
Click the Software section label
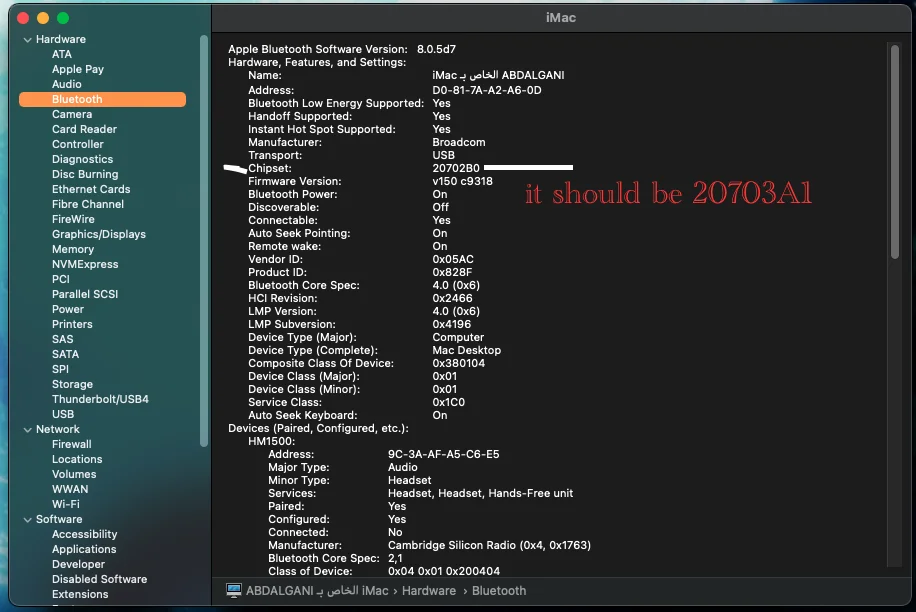coord(59,519)
